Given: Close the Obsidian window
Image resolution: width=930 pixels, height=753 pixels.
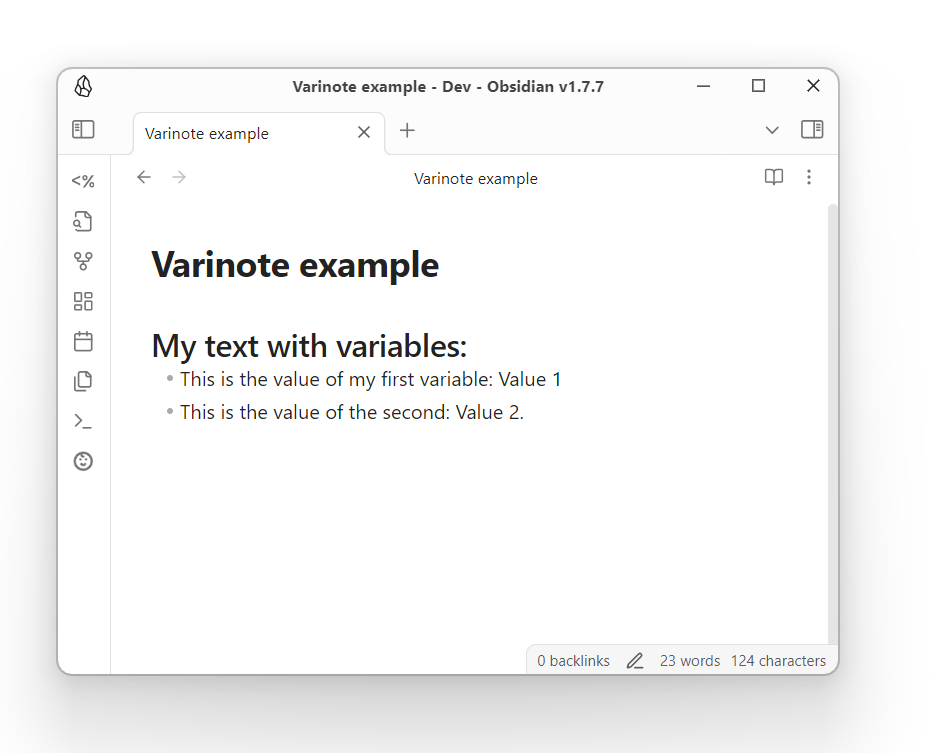Looking at the screenshot, I should tap(813, 86).
